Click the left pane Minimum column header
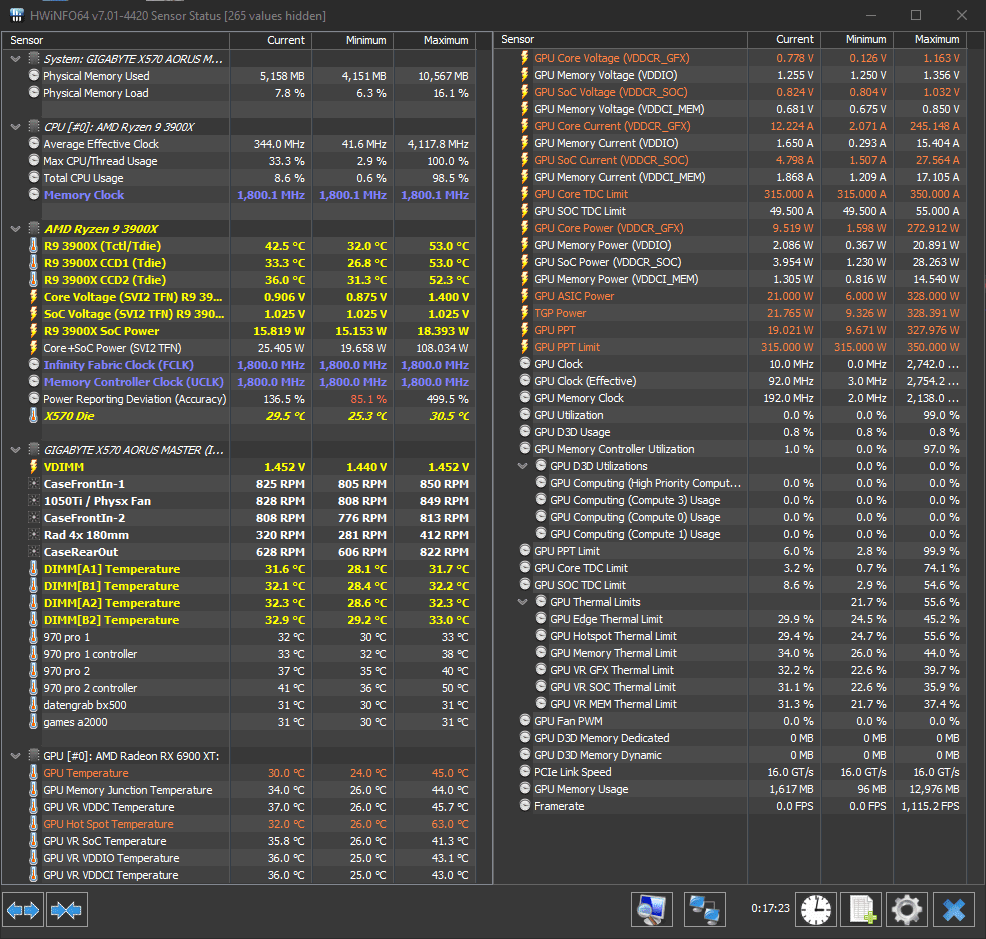This screenshot has height=939, width=986. (353, 40)
